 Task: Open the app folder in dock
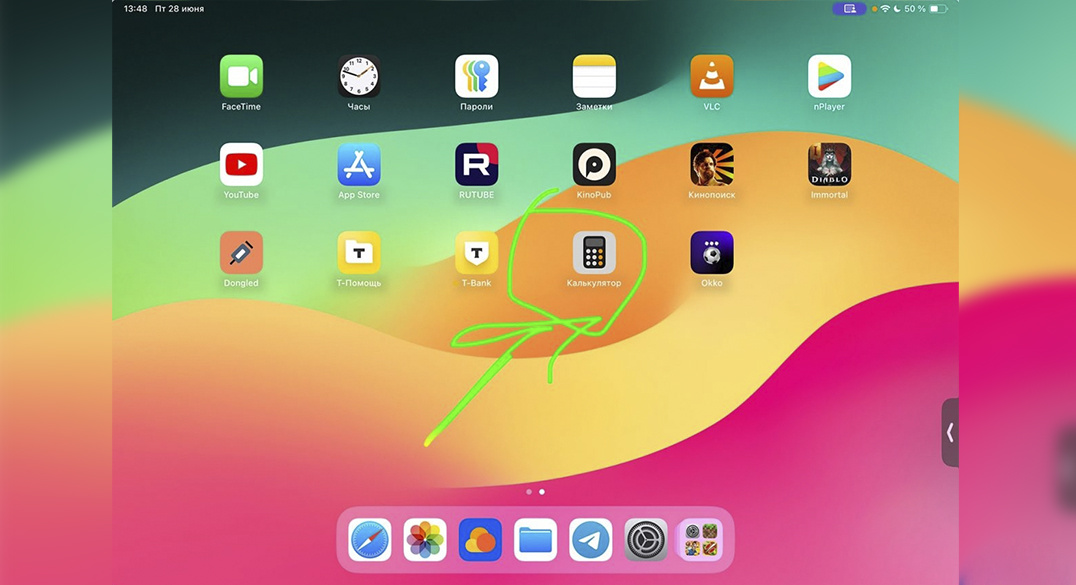(701, 540)
